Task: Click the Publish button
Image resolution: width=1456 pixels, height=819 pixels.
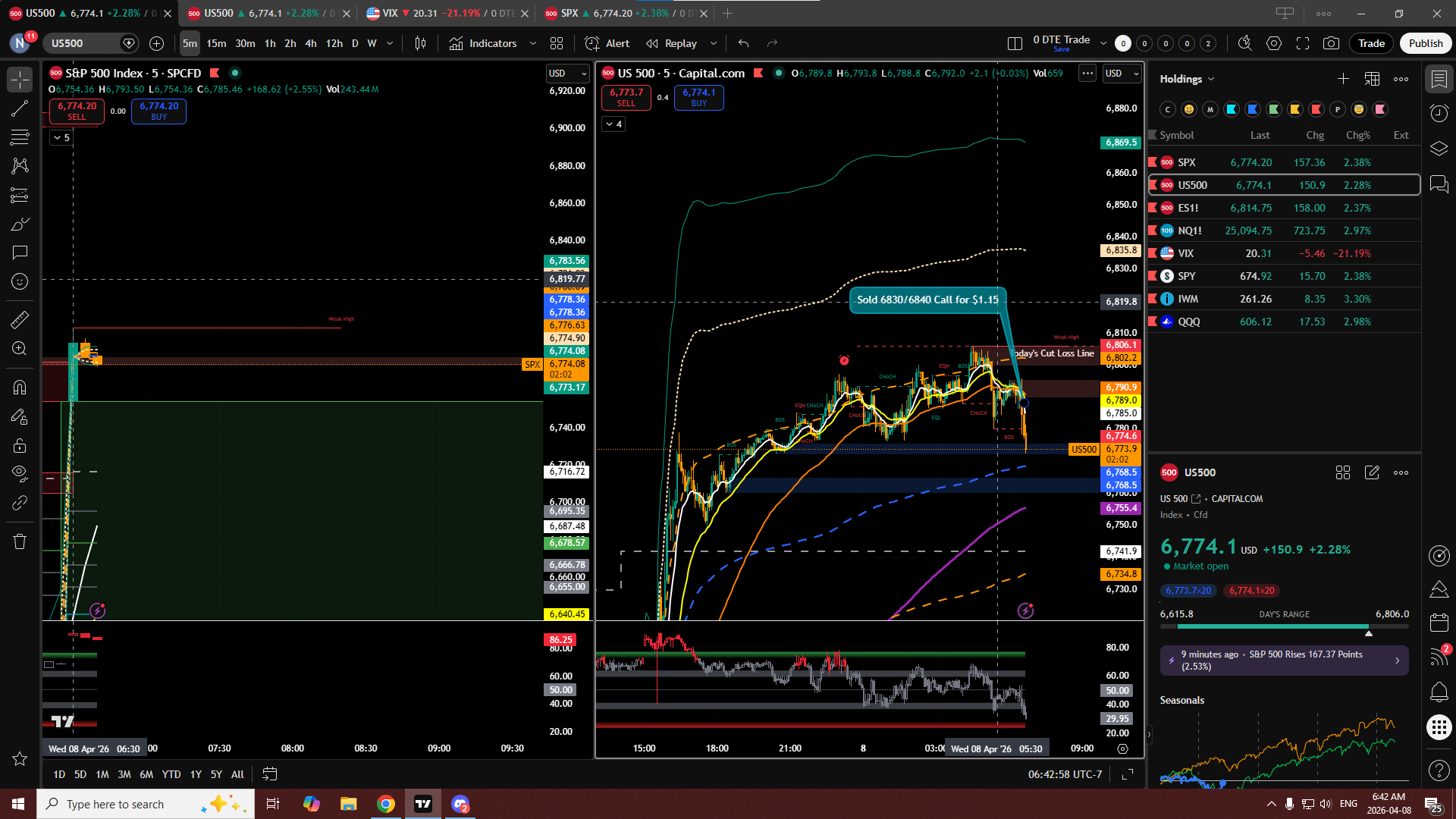Action: (1425, 43)
